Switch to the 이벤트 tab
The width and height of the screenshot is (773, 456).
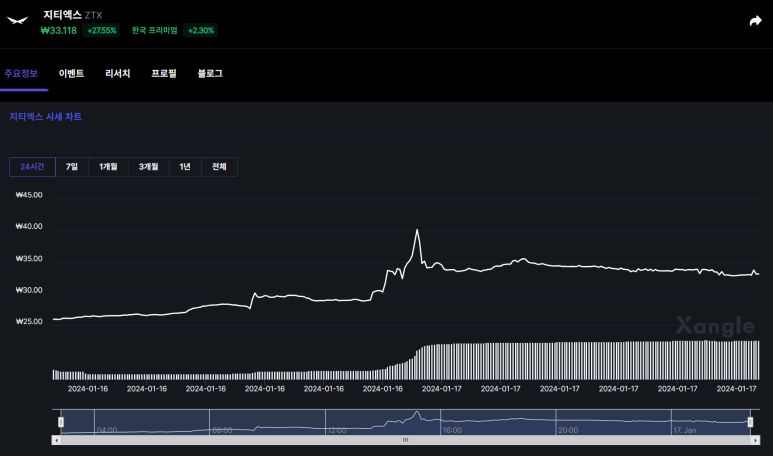point(71,73)
